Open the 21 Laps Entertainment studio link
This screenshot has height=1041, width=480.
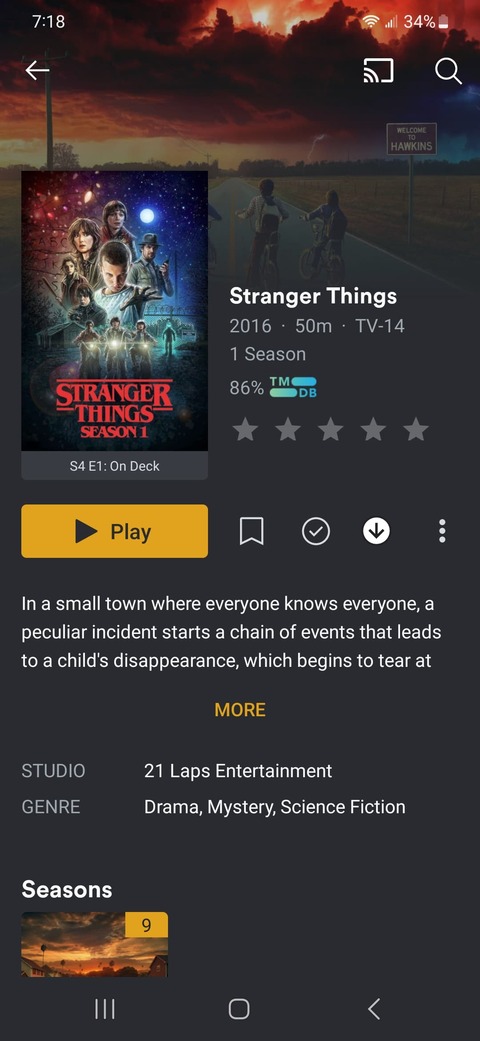point(238,771)
